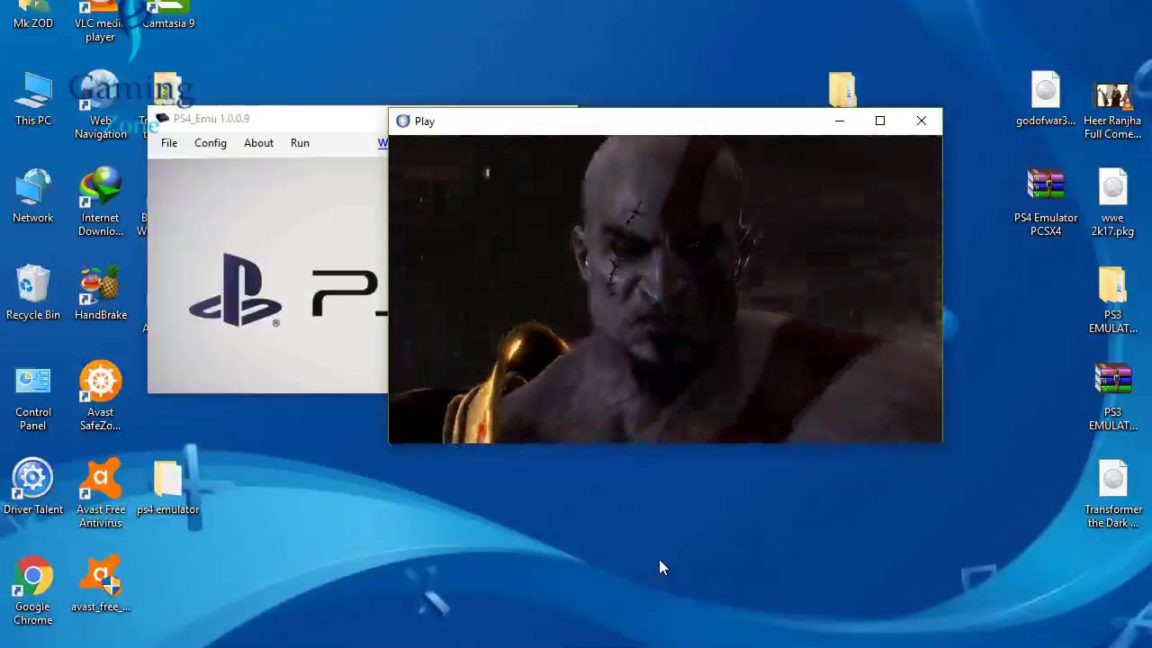Launch VLC media player
The height and width of the screenshot is (648, 1152).
pyautogui.click(x=99, y=8)
